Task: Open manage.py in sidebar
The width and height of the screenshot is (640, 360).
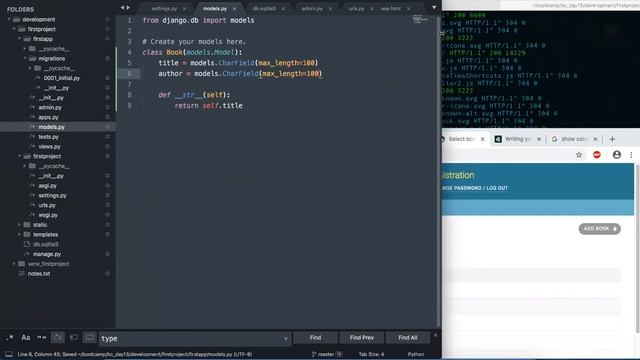Action: coord(47,254)
